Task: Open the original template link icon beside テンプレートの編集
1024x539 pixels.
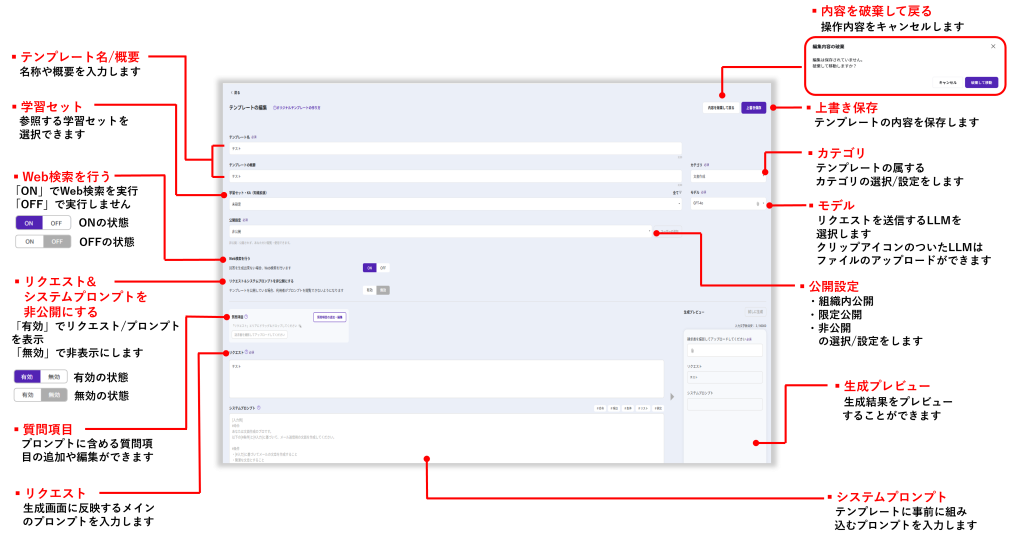Action: pyautogui.click(x=275, y=108)
